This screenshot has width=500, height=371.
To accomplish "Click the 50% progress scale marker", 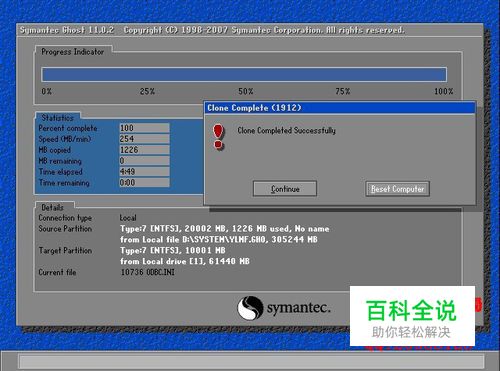I will [246, 91].
